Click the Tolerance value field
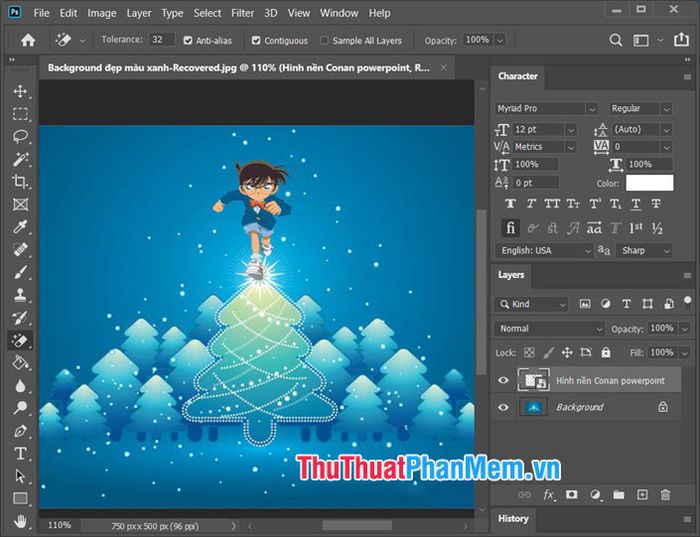Screen dimensions: 700x537 click(161, 40)
